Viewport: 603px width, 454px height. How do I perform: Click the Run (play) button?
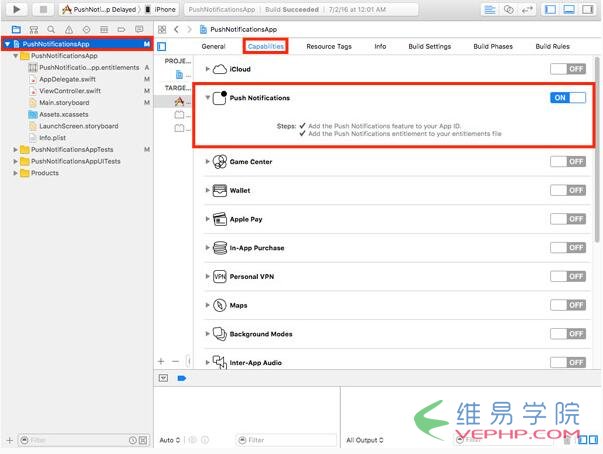click(x=17, y=9)
